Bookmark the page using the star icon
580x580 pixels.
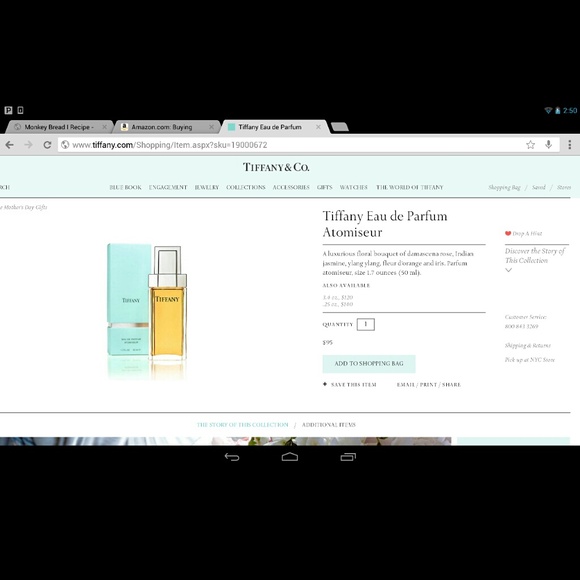(x=530, y=145)
